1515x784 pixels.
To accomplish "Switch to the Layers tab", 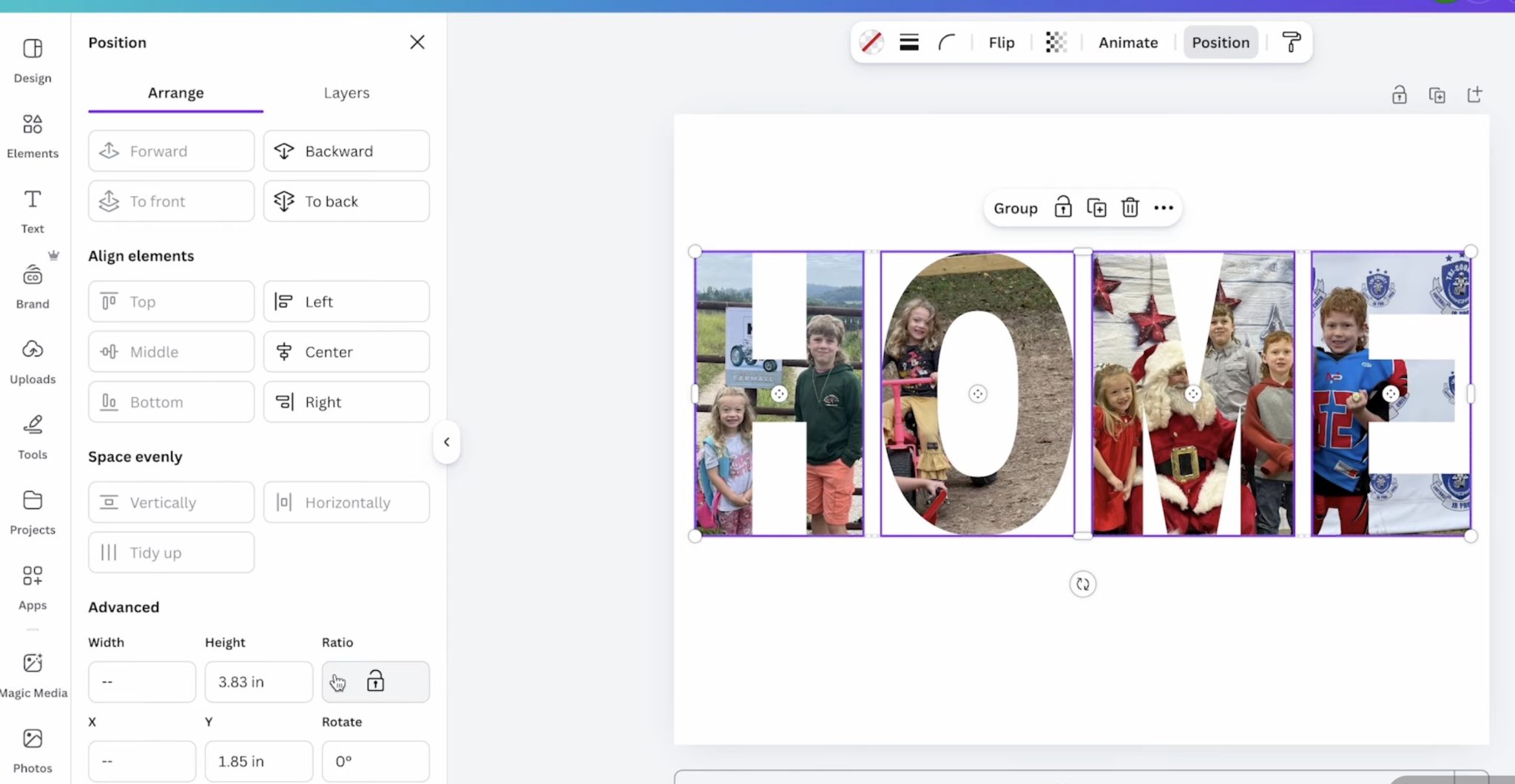I will pyautogui.click(x=345, y=92).
